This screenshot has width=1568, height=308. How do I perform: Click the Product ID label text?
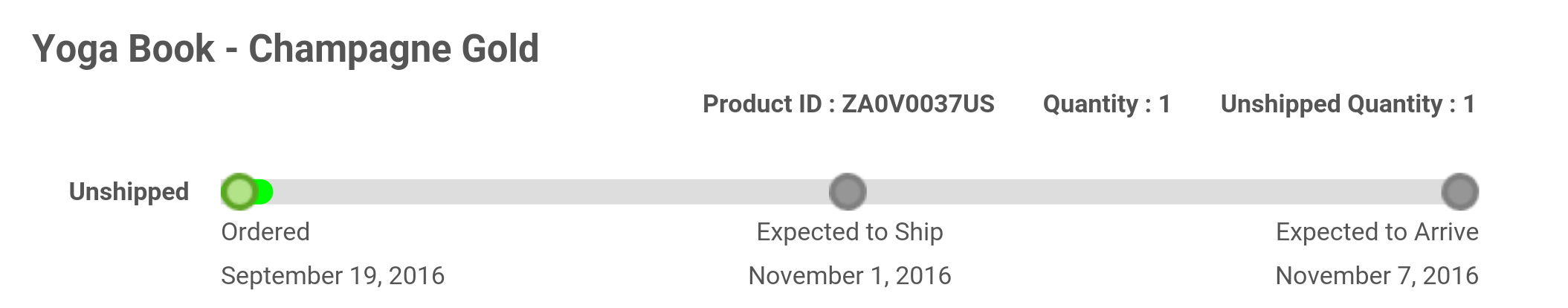[x=762, y=104]
